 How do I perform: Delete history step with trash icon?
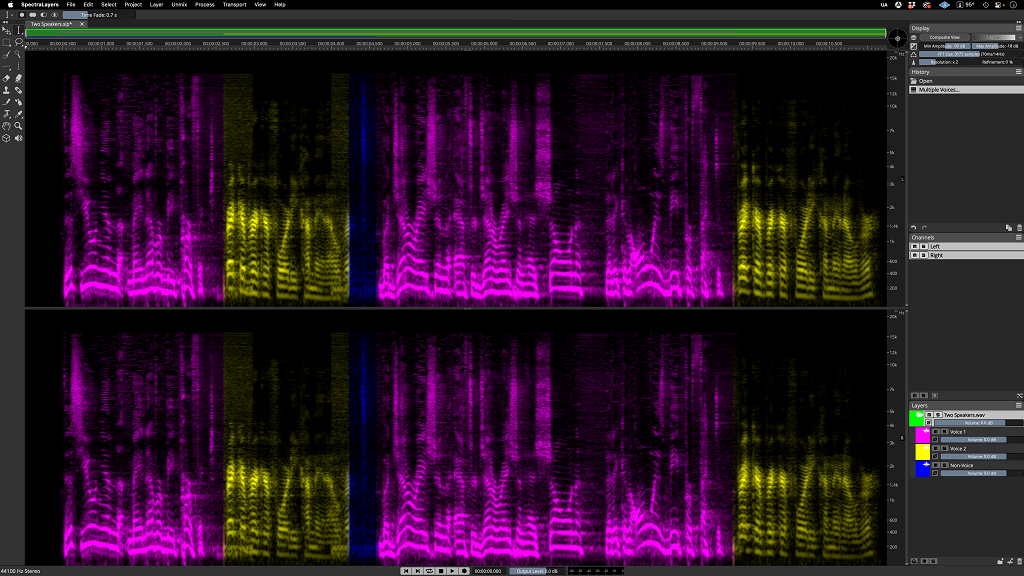[x=1019, y=227]
